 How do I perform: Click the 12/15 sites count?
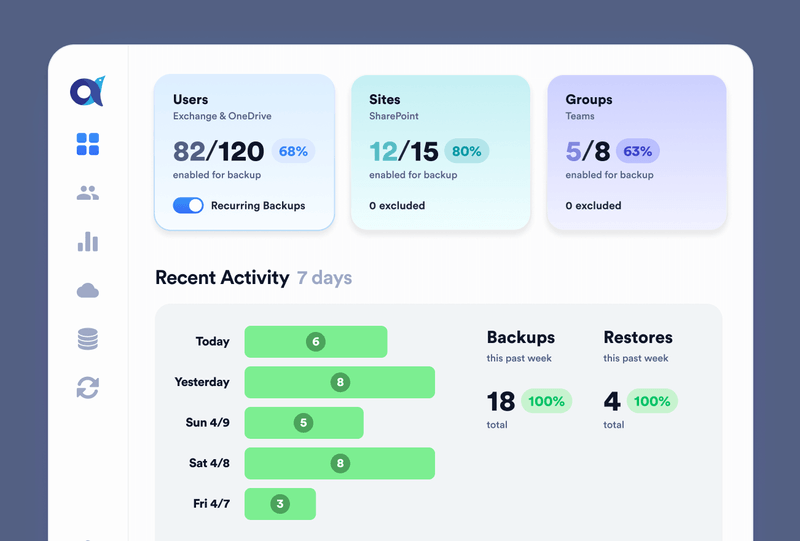(404, 151)
